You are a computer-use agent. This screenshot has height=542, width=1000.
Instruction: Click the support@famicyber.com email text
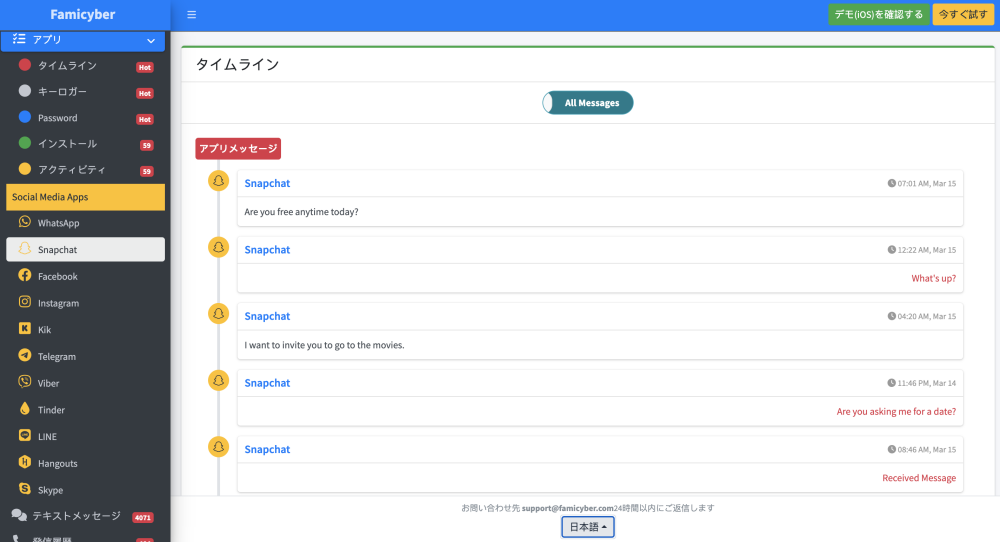click(568, 508)
